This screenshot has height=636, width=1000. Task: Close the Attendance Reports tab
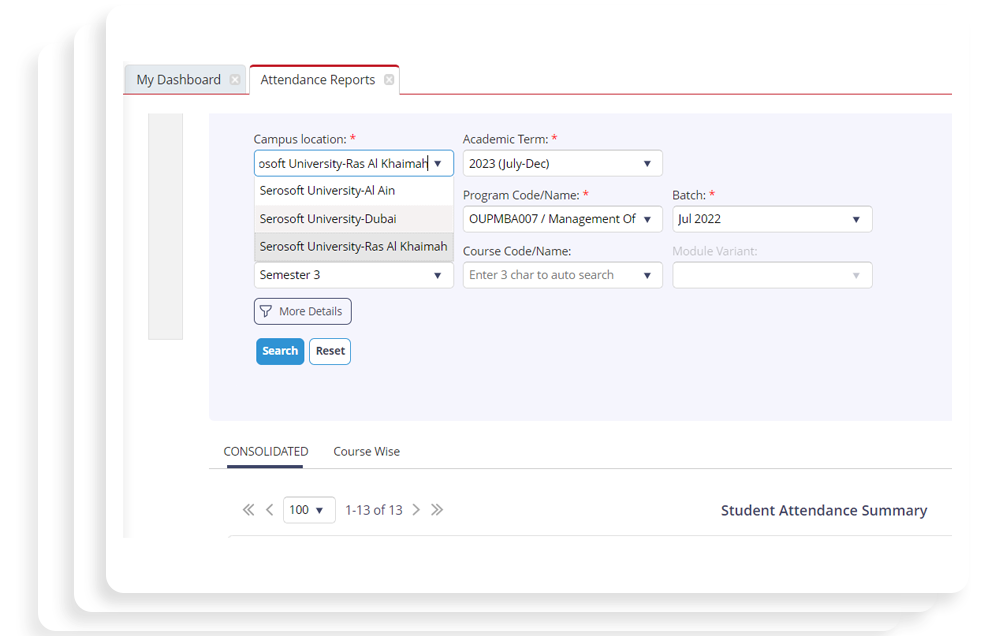click(389, 80)
